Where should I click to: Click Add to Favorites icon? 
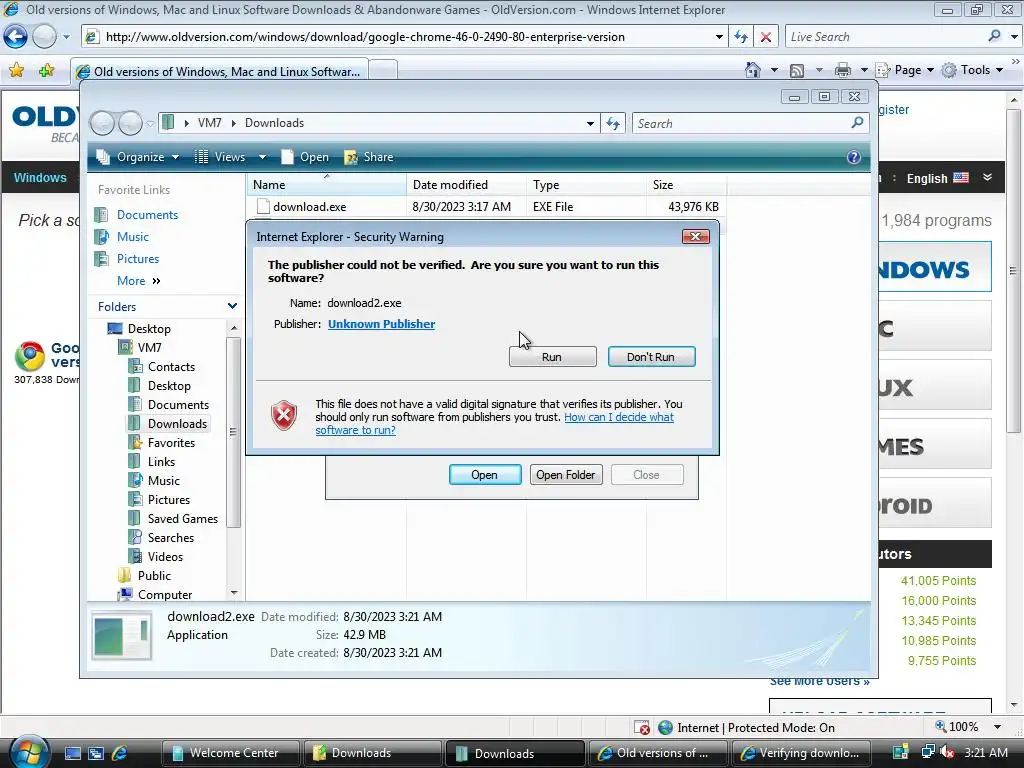(46, 70)
